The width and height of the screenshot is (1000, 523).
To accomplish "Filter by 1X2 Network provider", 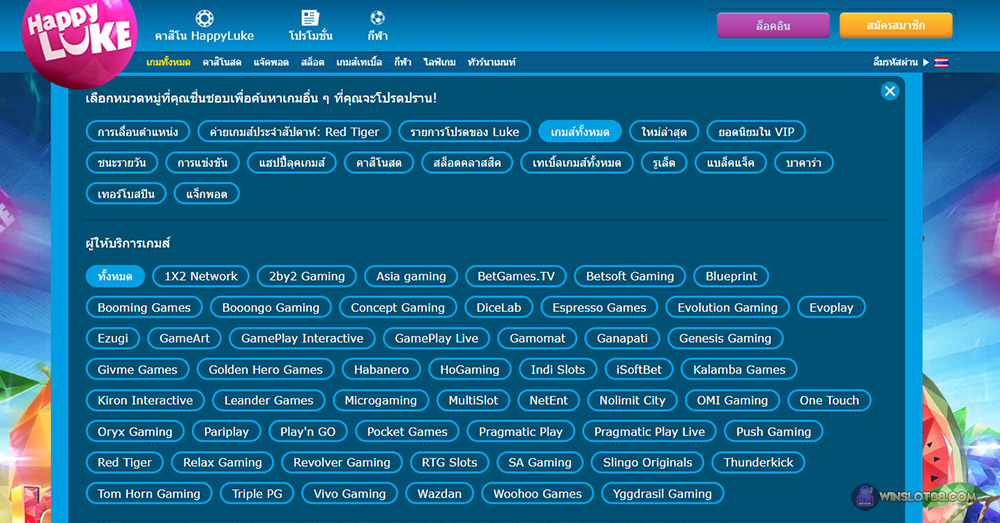I will click(201, 276).
